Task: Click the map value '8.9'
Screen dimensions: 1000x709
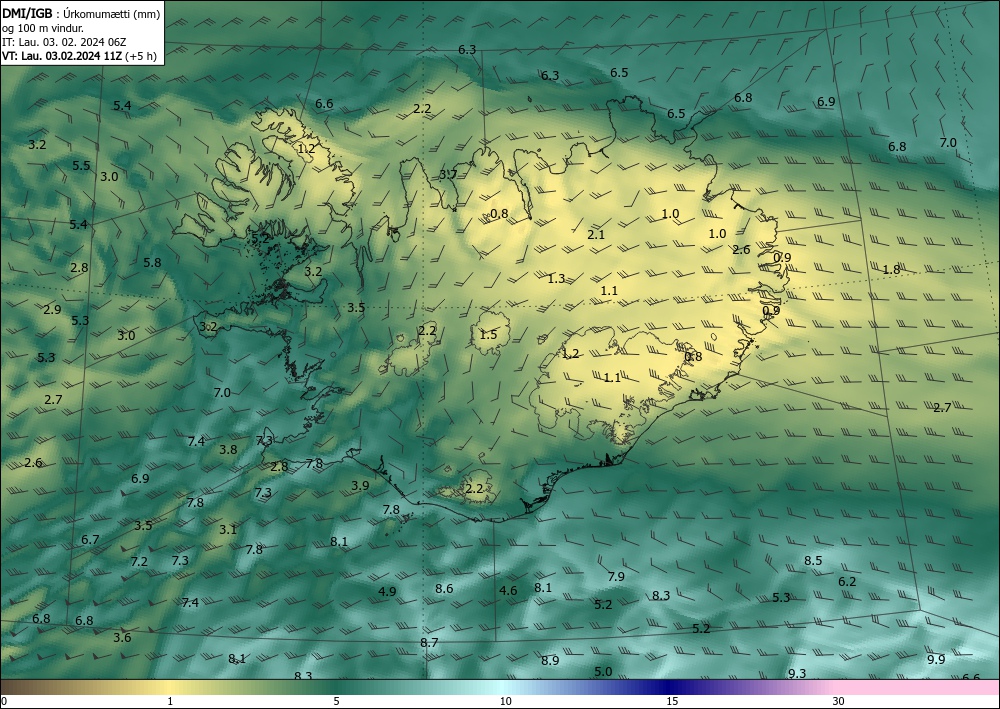Action: [x=550, y=661]
